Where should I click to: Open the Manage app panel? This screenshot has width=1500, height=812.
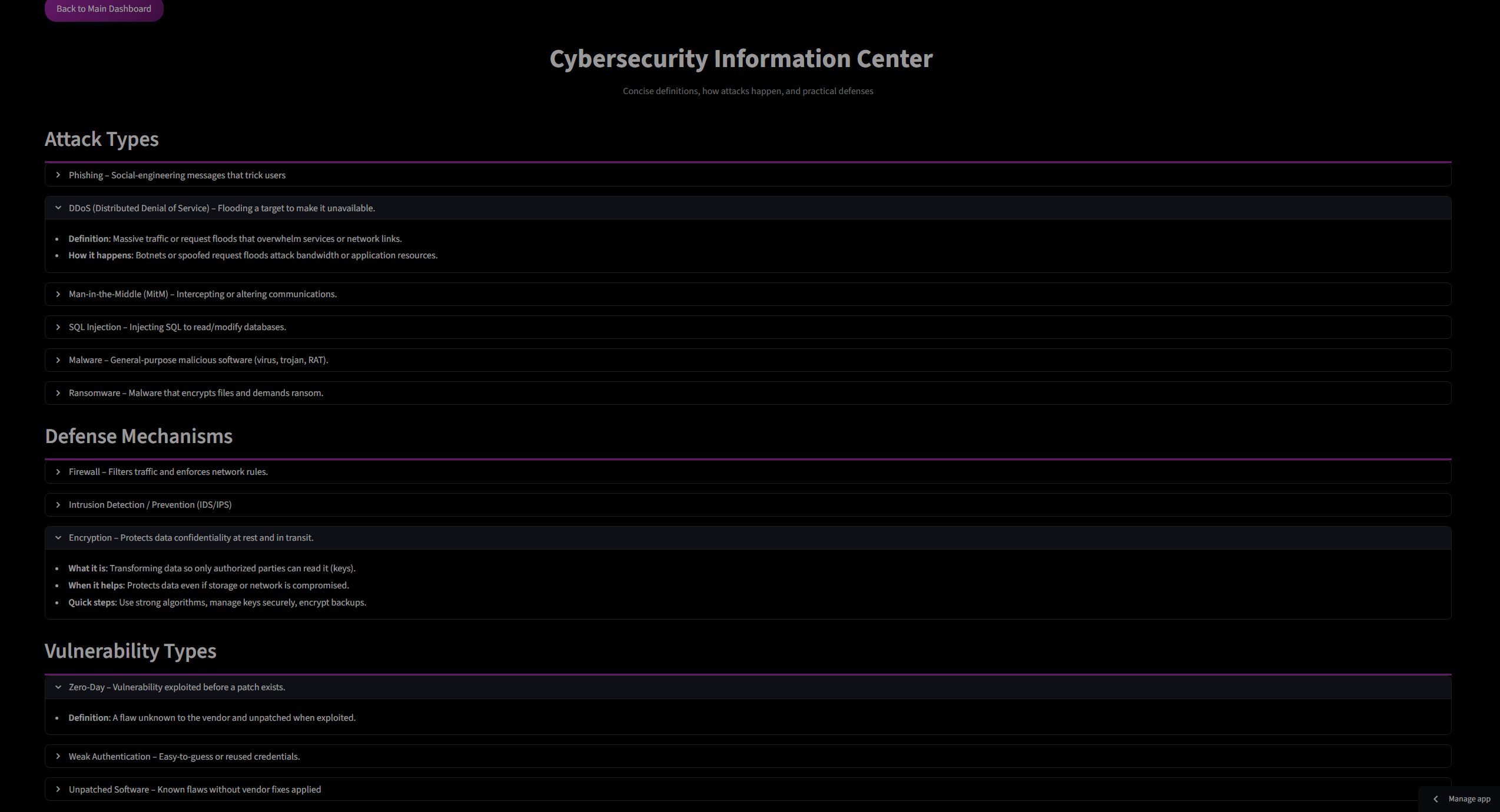[x=1459, y=799]
